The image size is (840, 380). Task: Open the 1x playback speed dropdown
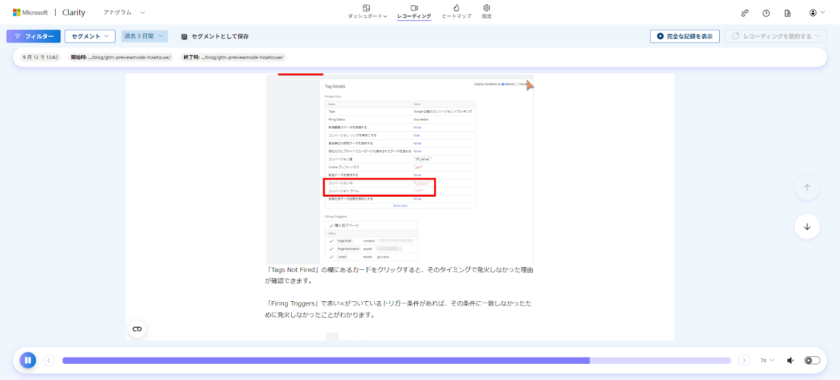tap(768, 360)
